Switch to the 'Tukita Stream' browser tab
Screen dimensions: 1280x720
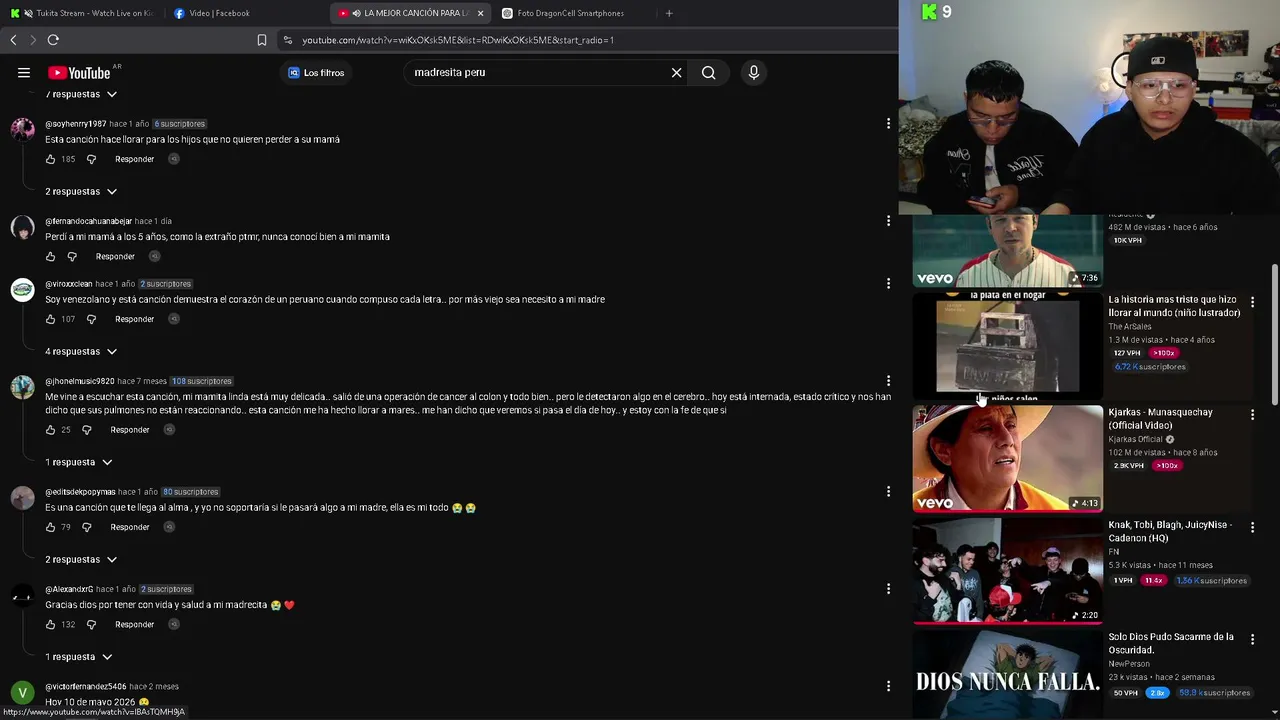pos(82,13)
